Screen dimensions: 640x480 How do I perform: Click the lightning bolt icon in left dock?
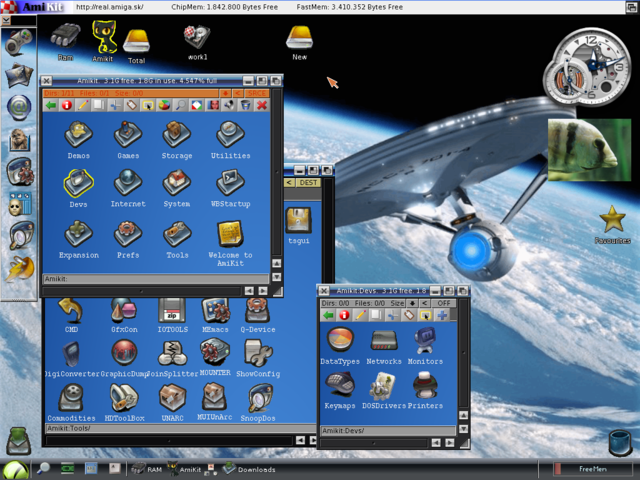19,269
